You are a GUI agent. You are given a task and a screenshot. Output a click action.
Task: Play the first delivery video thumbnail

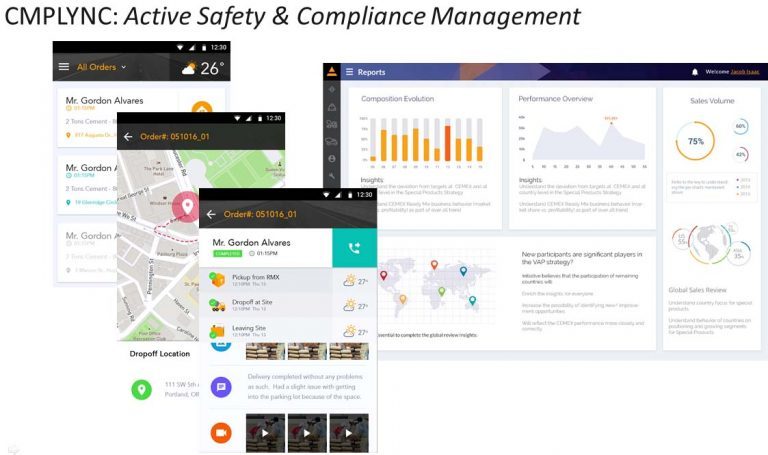(265, 433)
